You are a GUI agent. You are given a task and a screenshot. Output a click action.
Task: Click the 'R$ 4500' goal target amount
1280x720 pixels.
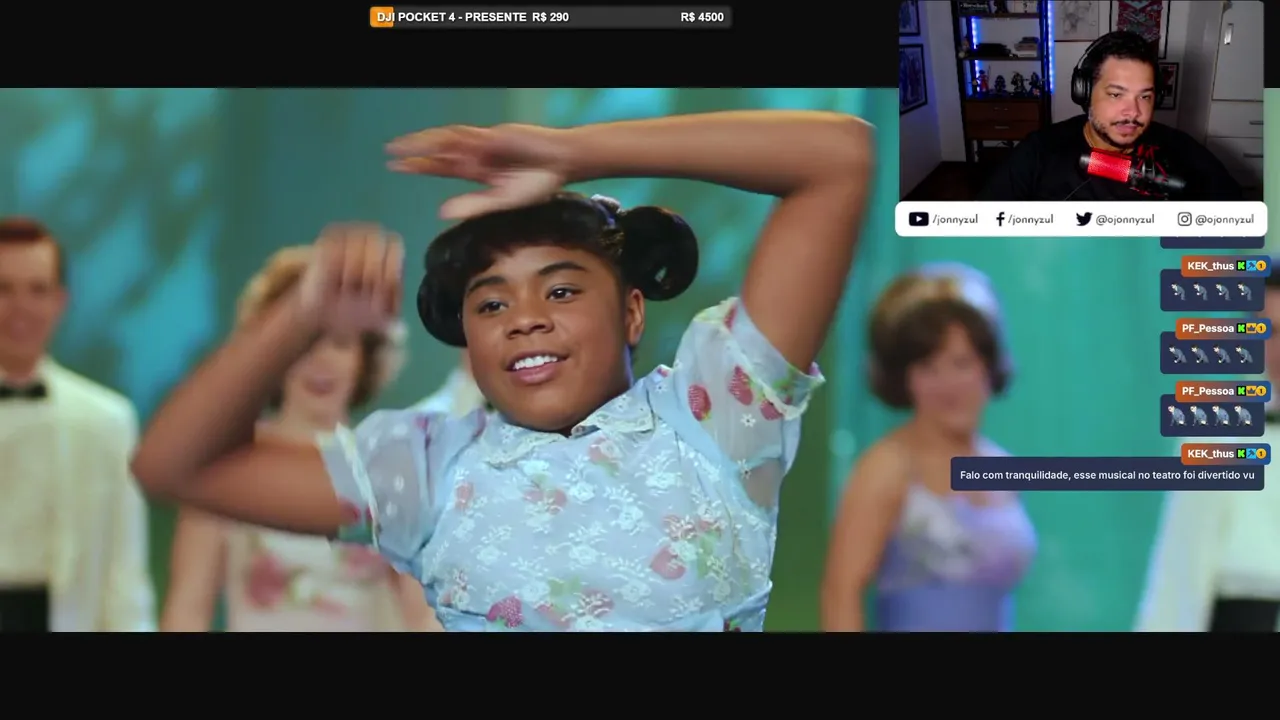(x=702, y=17)
